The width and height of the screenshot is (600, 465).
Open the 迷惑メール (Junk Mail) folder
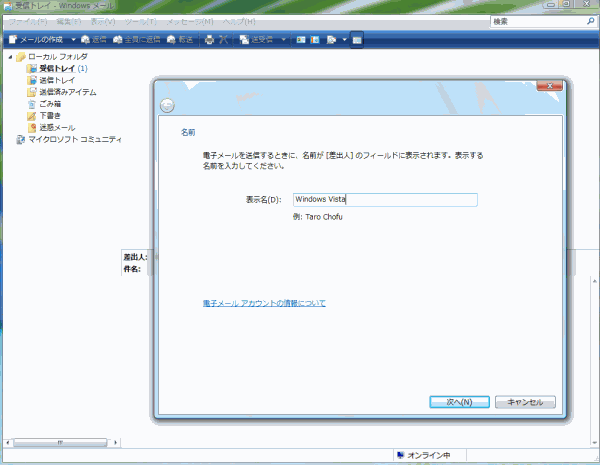(57, 128)
